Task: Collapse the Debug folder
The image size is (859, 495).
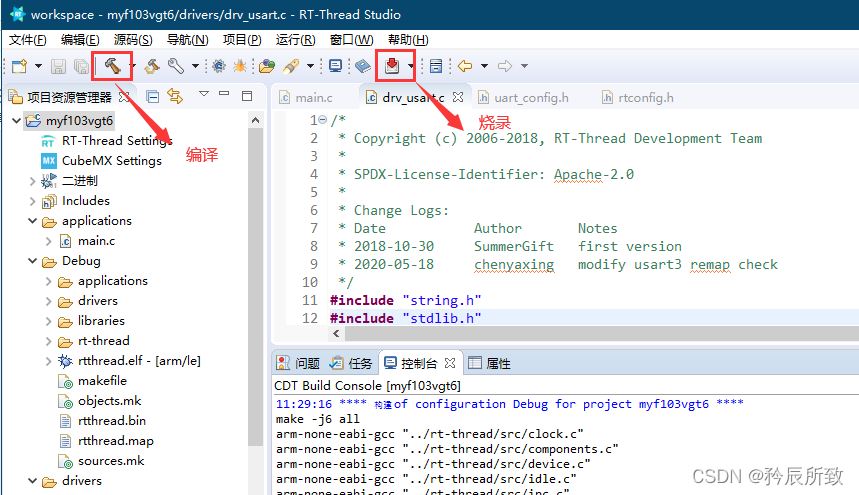Action: 32,261
